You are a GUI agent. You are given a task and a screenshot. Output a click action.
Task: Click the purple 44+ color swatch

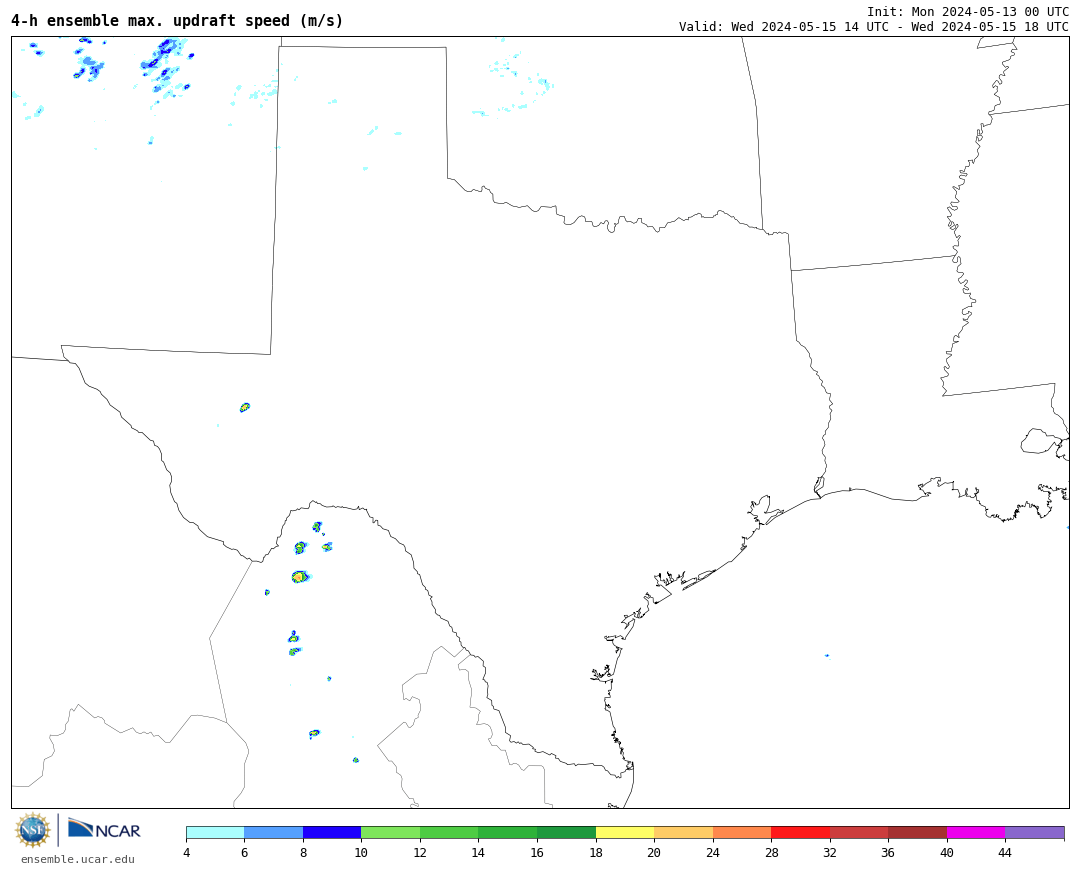coord(1035,832)
